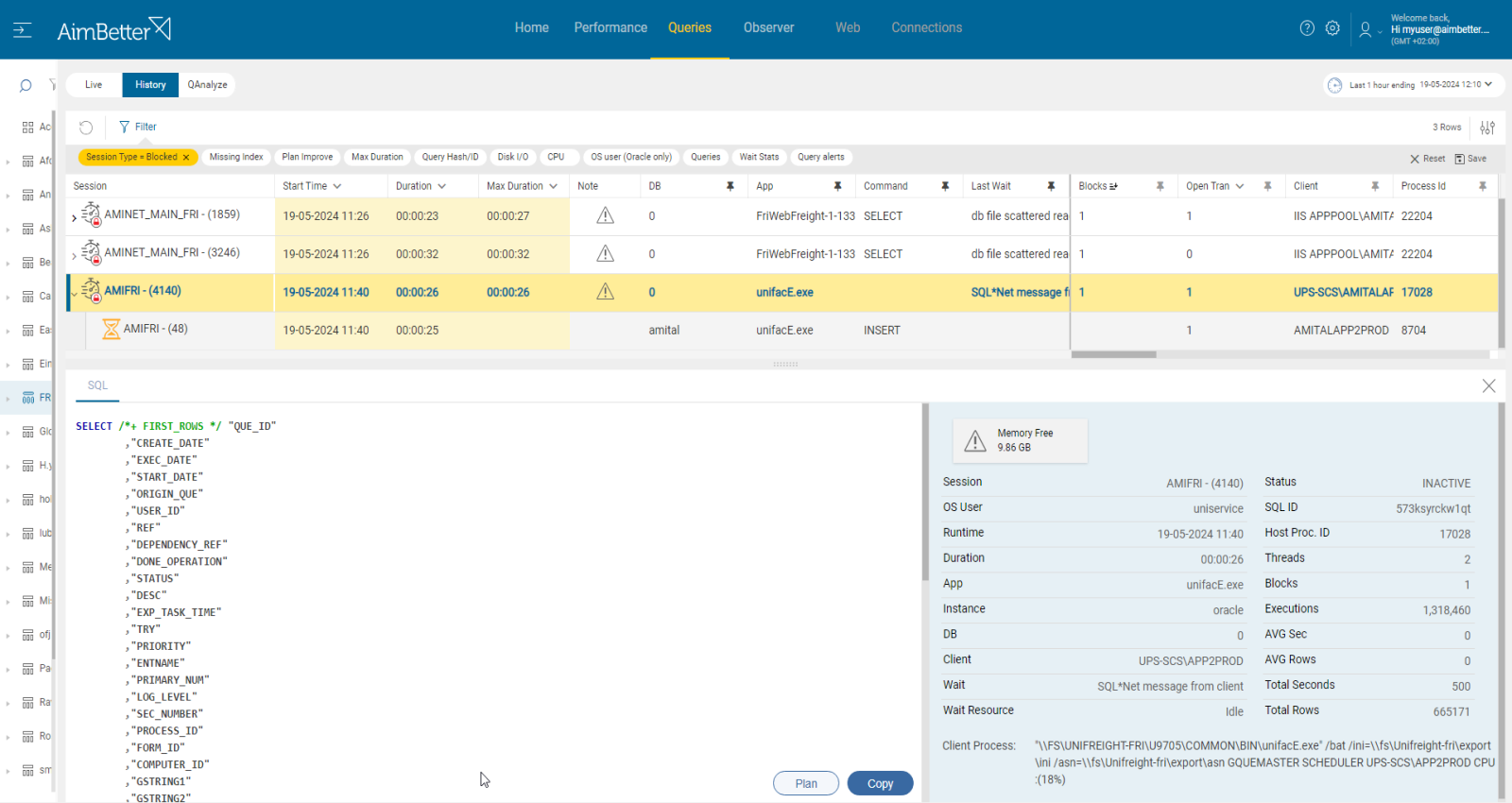This screenshot has width=1512, height=803.
Task: Toggle the Plan Improve filter chip
Action: [307, 157]
